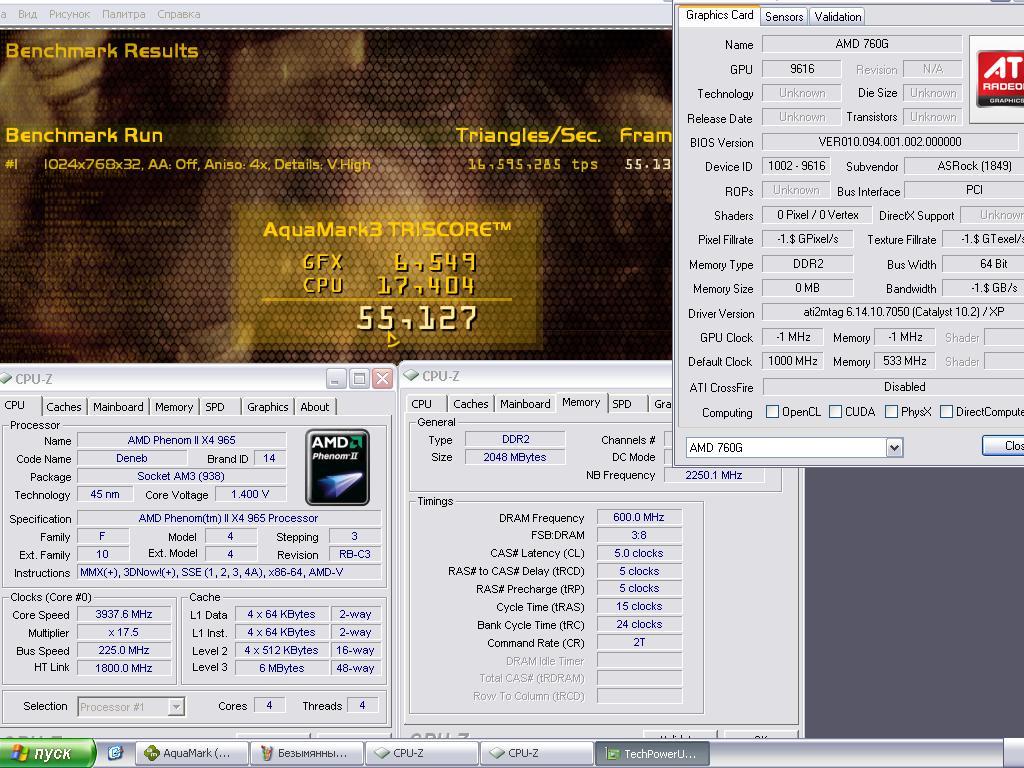This screenshot has height=768, width=1024.
Task: Close the left CPU-Z window
Action: click(x=383, y=379)
